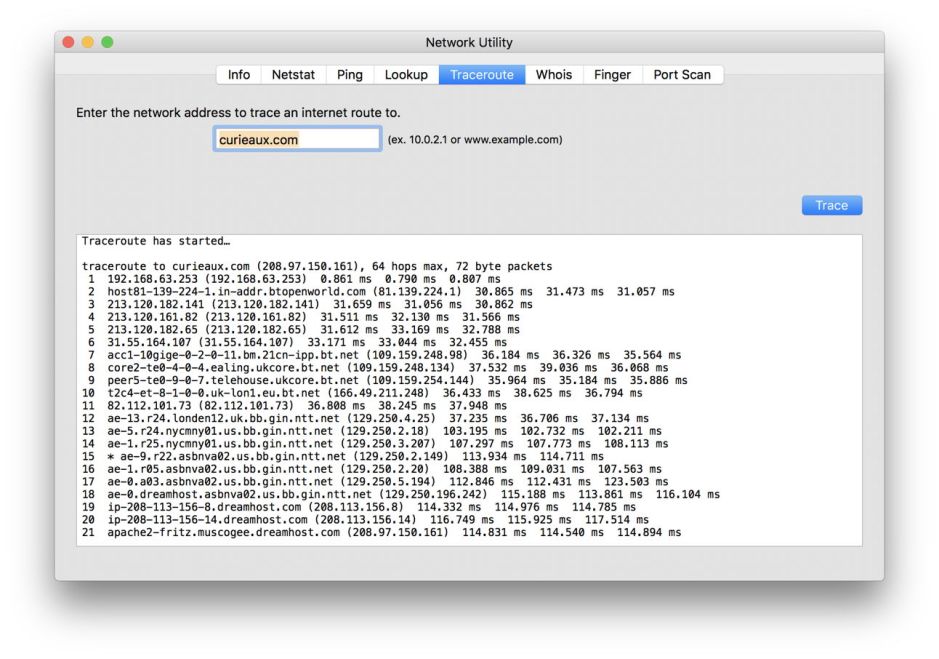This screenshot has height=659, width=939.
Task: Click the Network Utility title bar
Action: point(469,43)
